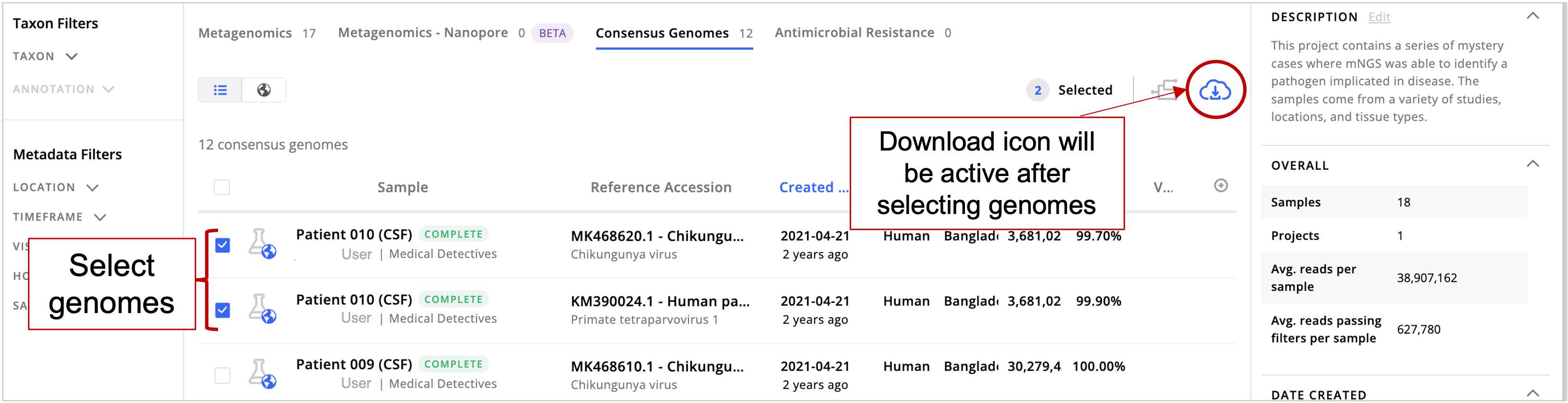
Task: Click the phylogenetic tree icon
Action: [1164, 91]
